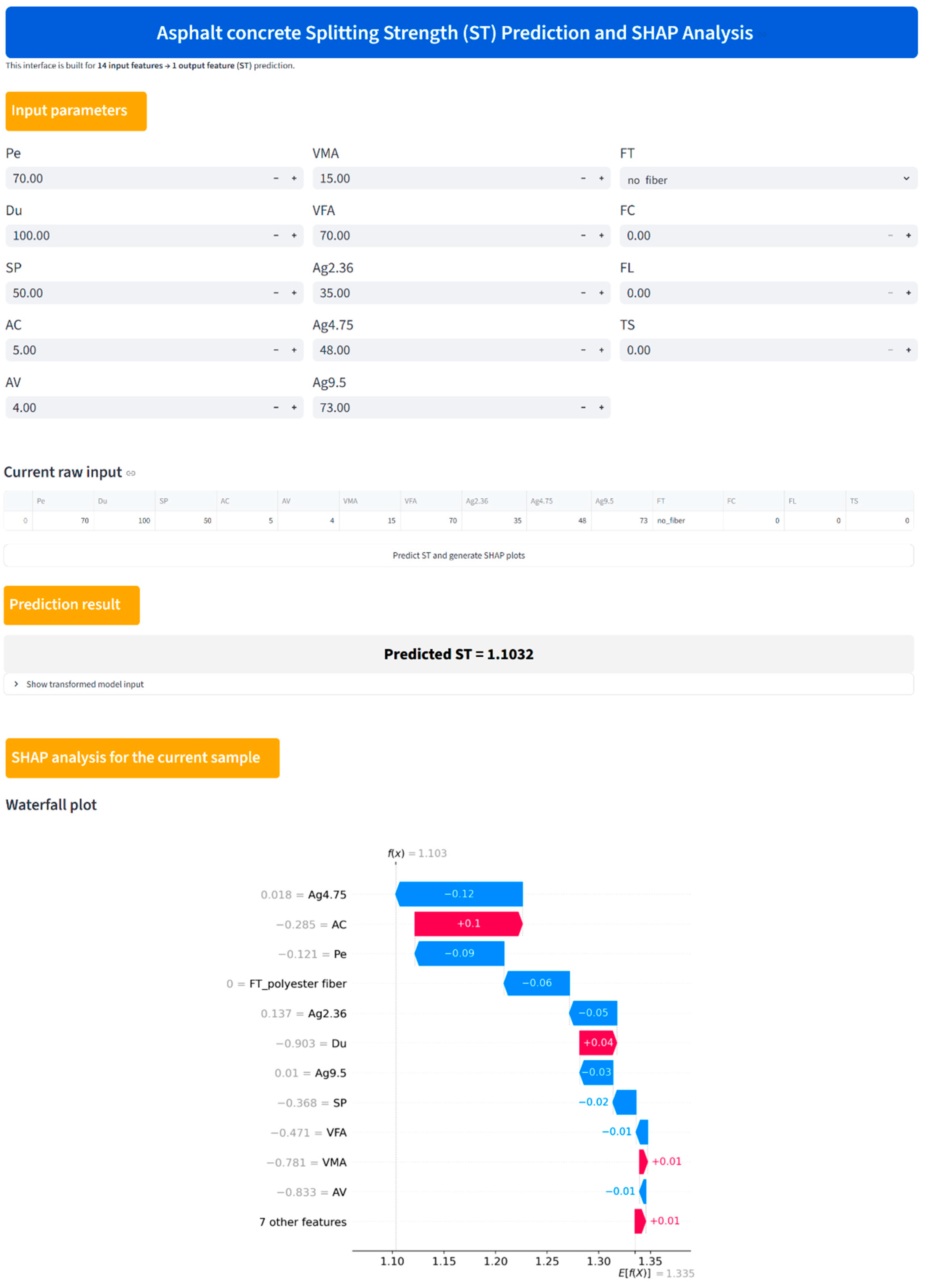Decrease Ag9.5 value with minus button
This screenshot has width=925, height=1288.
pos(583,408)
